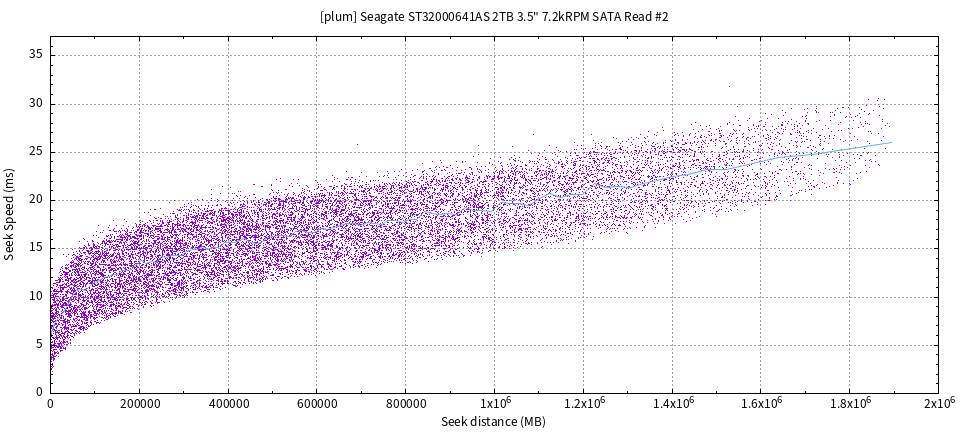Click the 1.6x10^6 x-axis tick label
The width and height of the screenshot is (960, 432).
760,403
